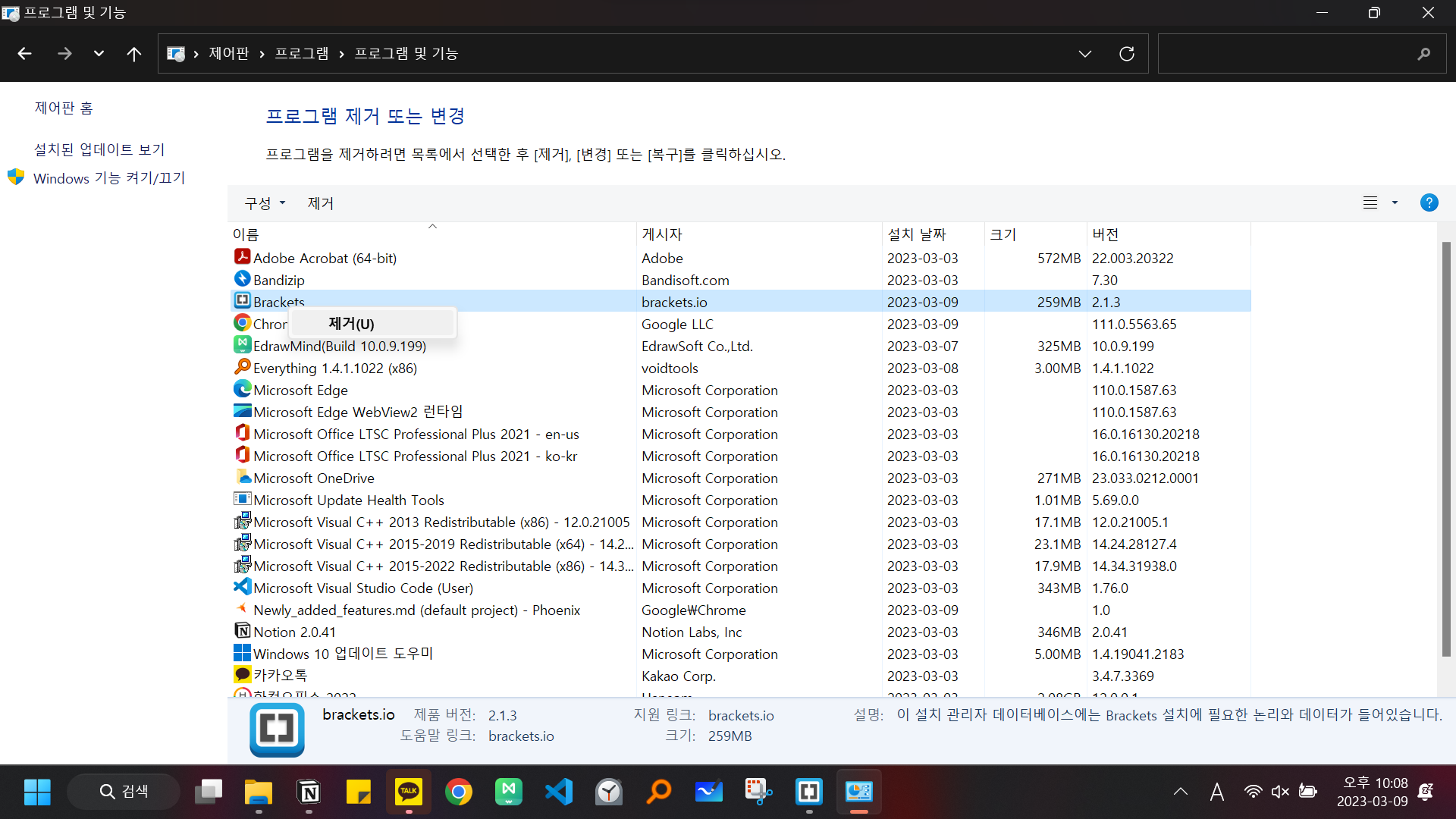Click the Wi-Fi icon in system tray

[x=1253, y=792]
